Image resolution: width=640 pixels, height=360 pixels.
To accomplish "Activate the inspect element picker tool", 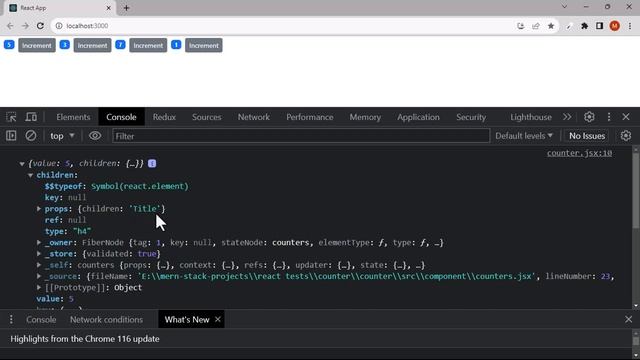I will tap(11, 117).
